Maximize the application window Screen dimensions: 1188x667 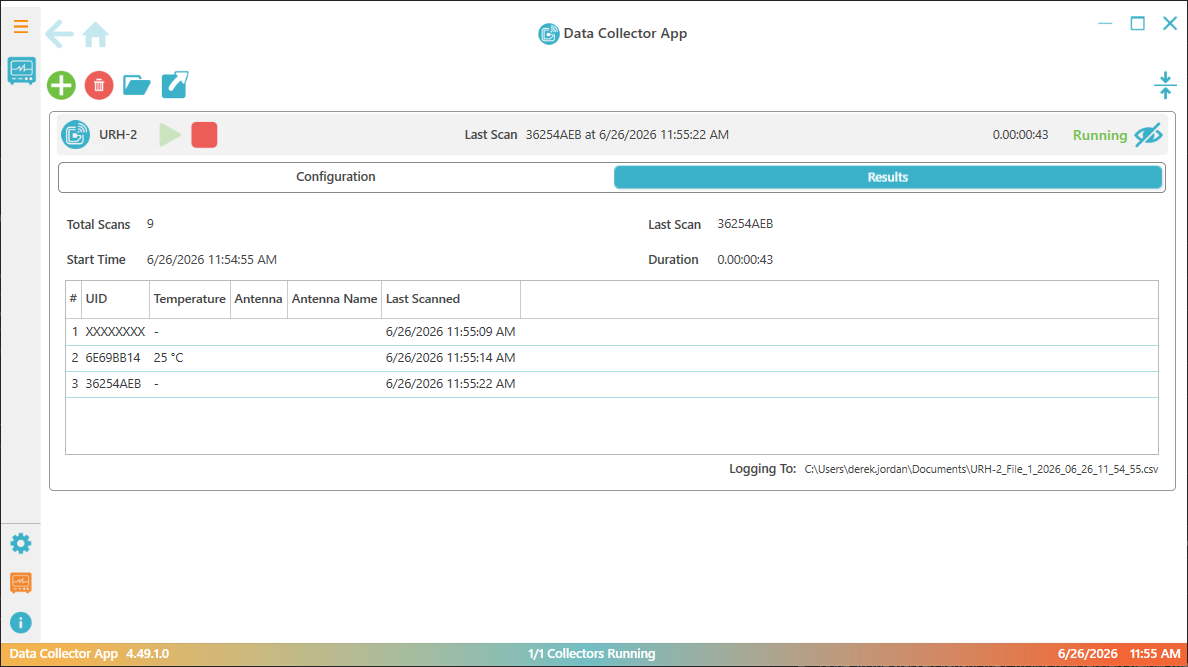1137,23
